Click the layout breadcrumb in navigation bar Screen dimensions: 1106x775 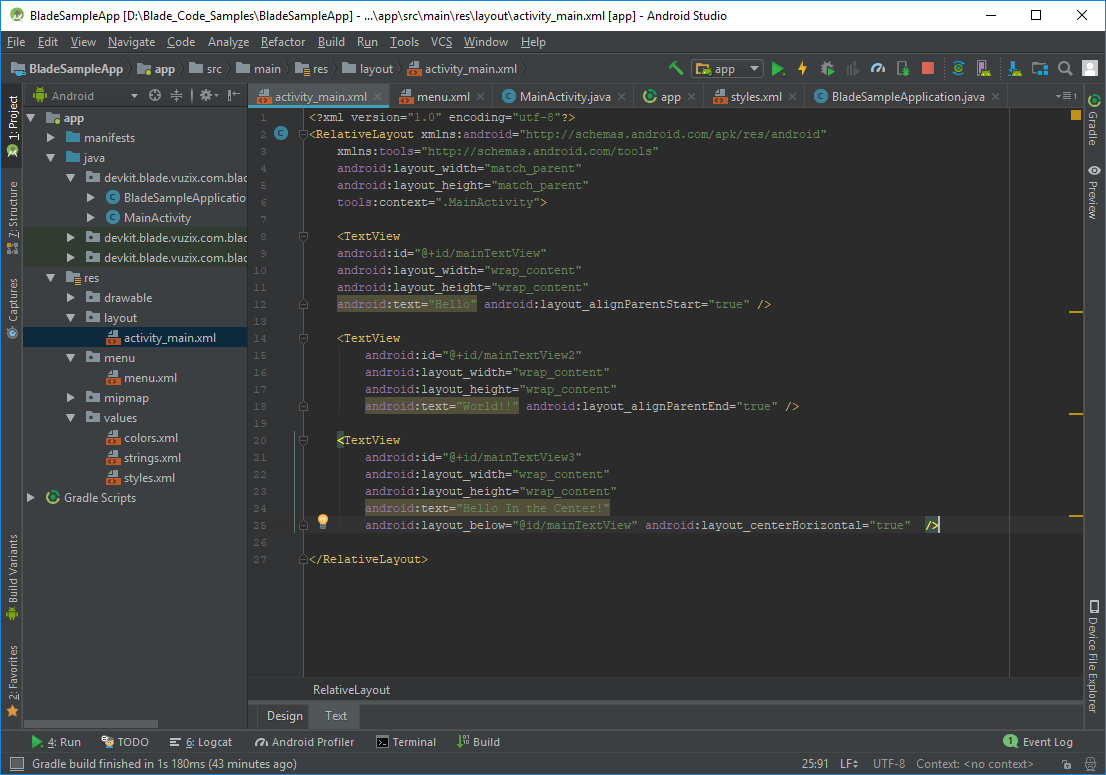[x=367, y=68]
